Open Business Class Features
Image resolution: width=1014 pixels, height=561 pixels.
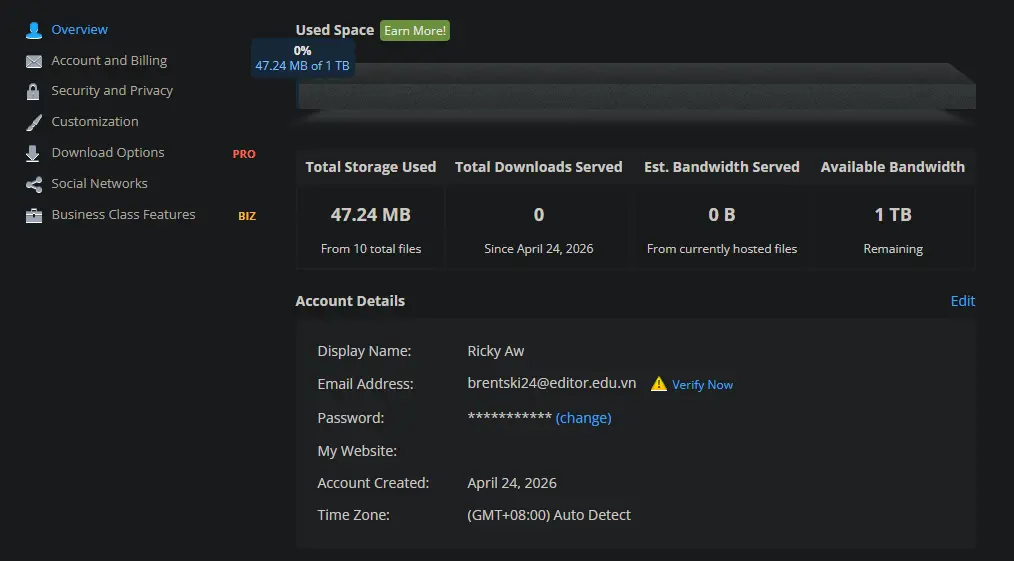tap(124, 215)
